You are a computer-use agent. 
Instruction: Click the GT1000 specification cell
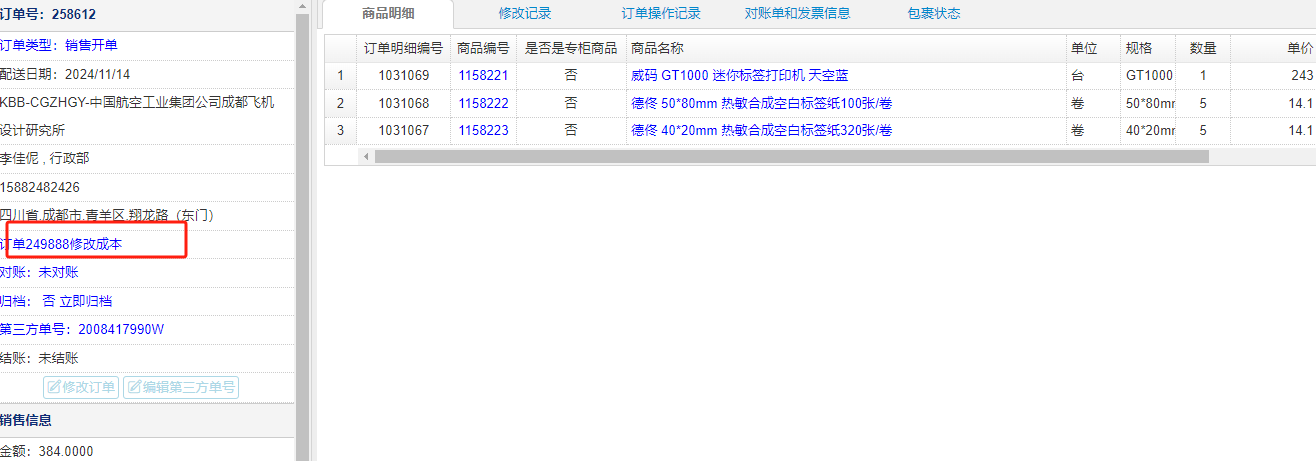[x=1148, y=75]
